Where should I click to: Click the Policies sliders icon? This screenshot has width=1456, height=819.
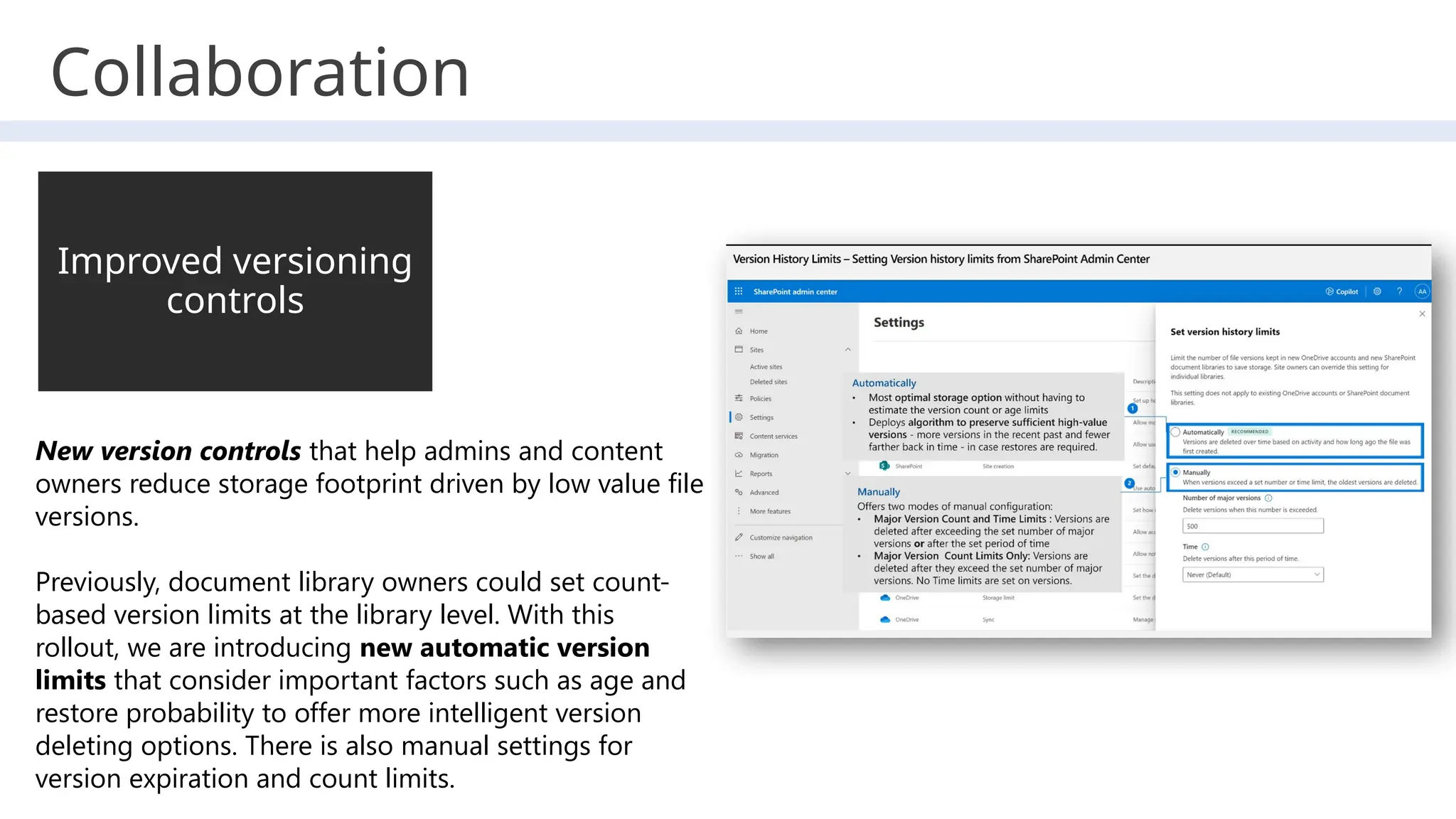739,399
